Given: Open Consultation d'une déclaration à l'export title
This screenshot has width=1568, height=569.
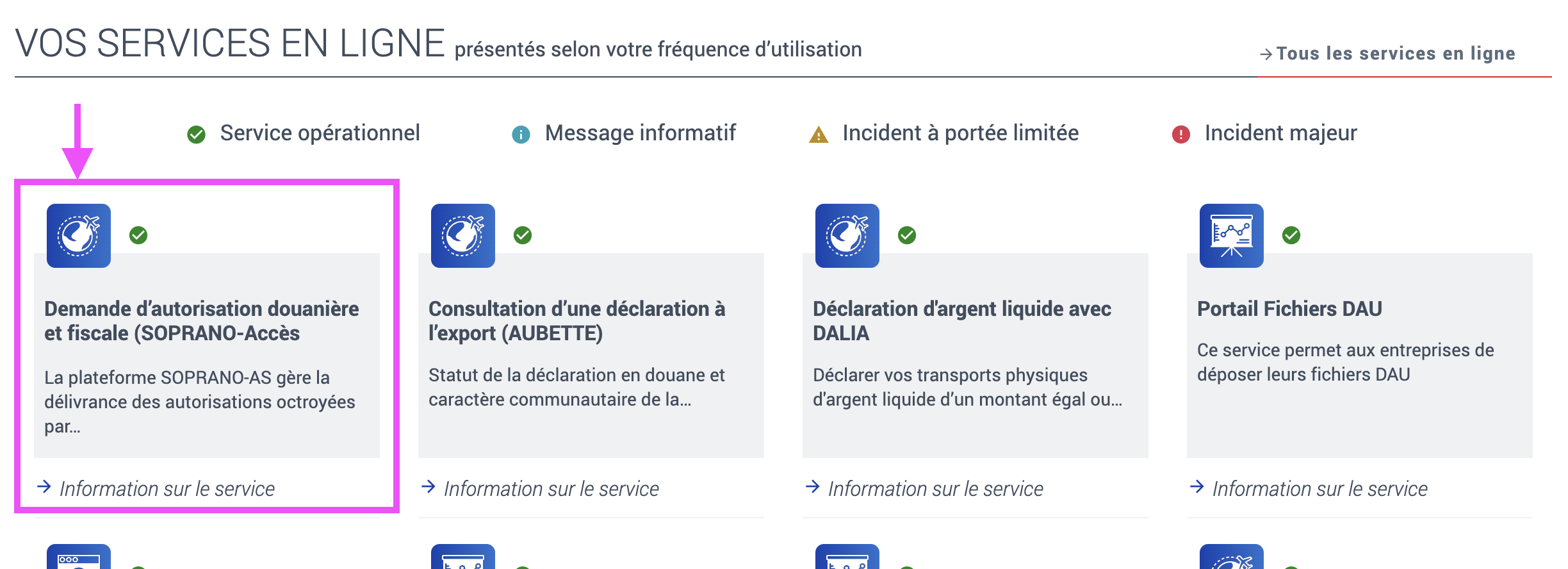Looking at the screenshot, I should [576, 321].
